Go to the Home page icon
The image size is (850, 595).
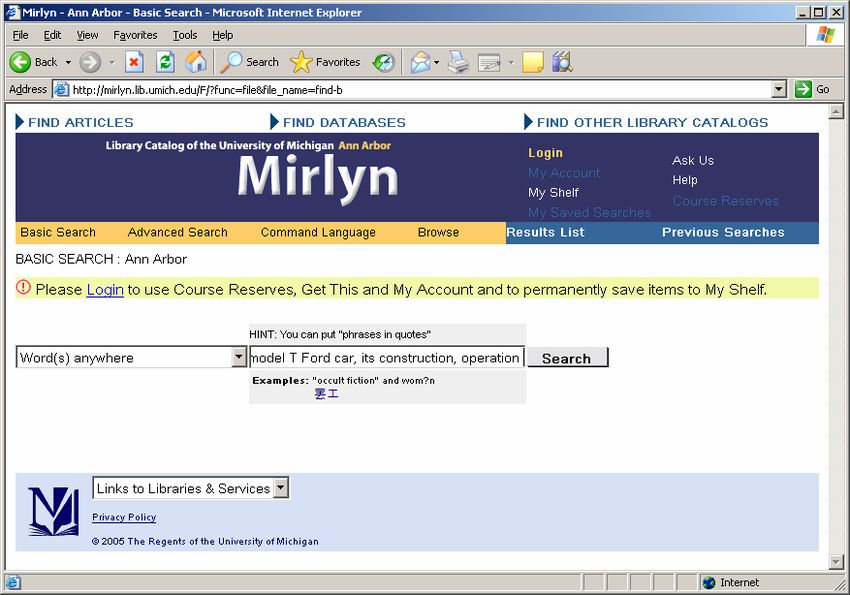(x=196, y=62)
